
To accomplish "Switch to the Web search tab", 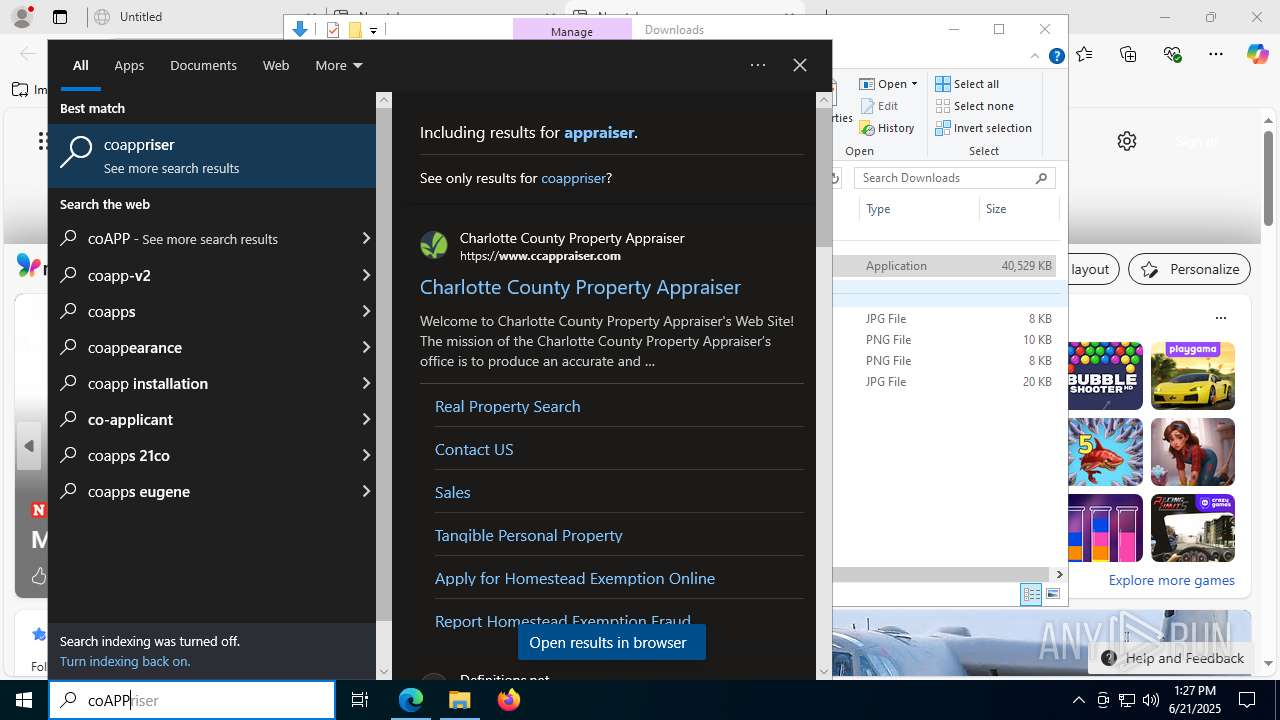I will pos(276,65).
